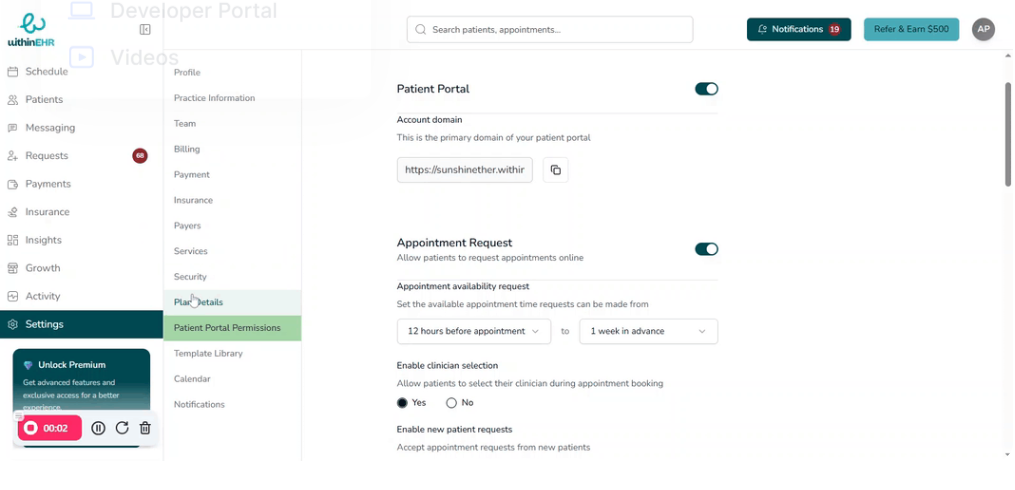Click the Insights dashboard icon
The image size is (1015, 490).
click(x=12, y=240)
